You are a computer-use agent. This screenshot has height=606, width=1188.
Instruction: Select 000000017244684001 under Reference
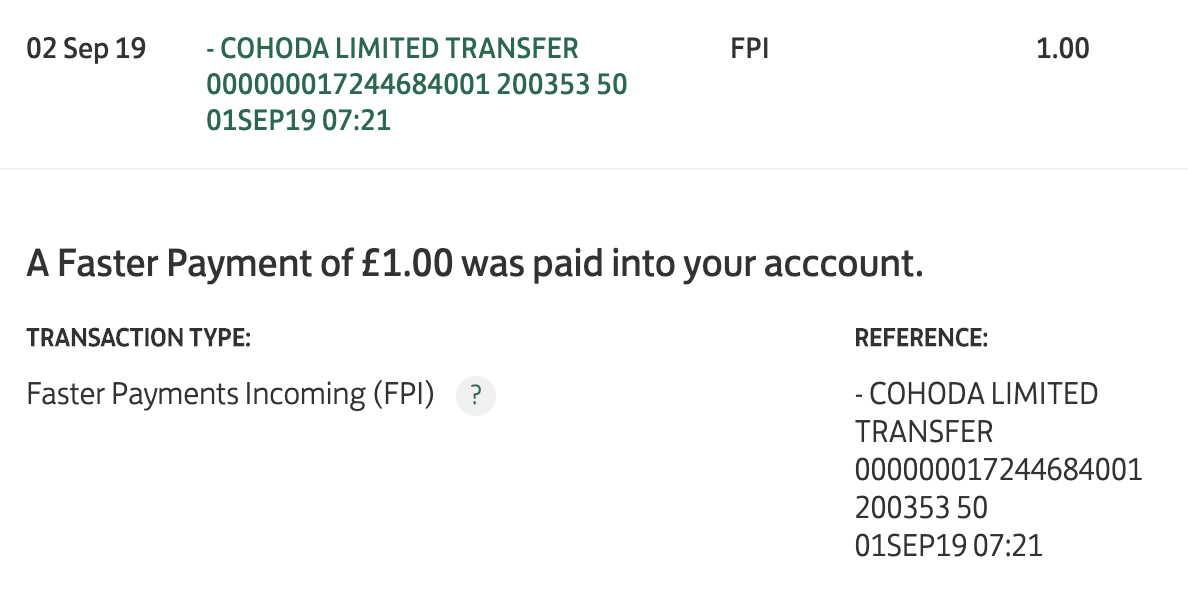point(998,470)
